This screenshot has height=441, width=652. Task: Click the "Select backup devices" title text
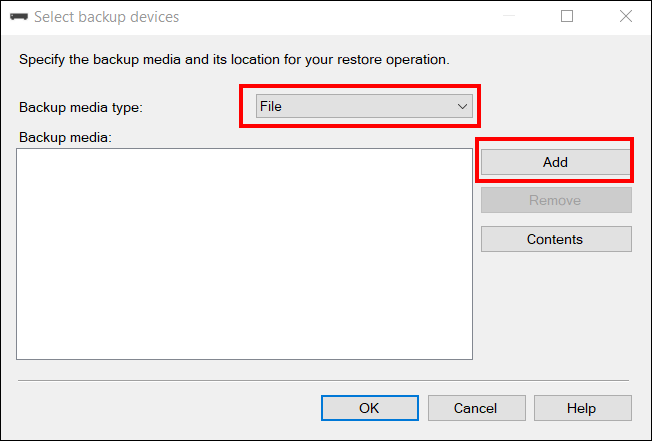pyautogui.click(x=106, y=17)
